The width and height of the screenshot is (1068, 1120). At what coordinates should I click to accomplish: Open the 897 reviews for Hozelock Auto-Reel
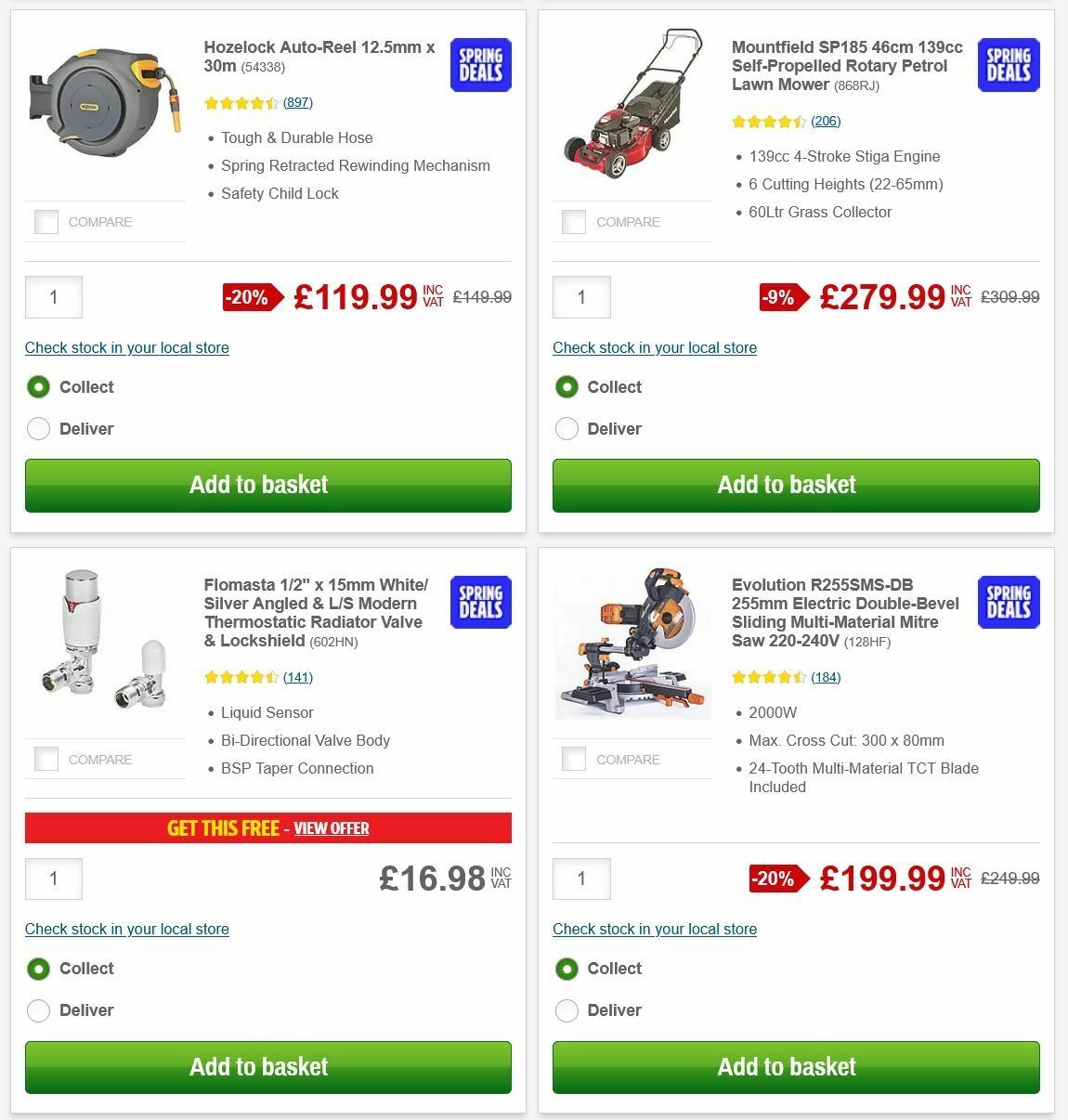(x=297, y=103)
